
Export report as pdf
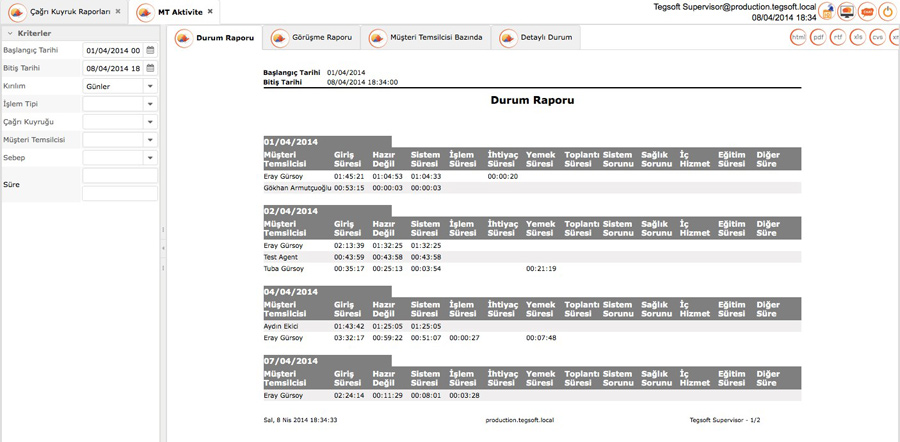[818, 37]
